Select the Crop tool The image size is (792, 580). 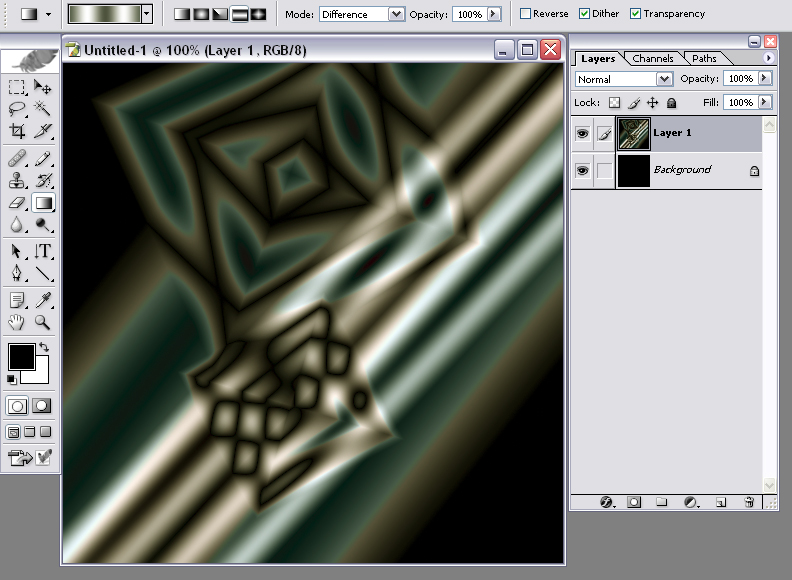17,131
